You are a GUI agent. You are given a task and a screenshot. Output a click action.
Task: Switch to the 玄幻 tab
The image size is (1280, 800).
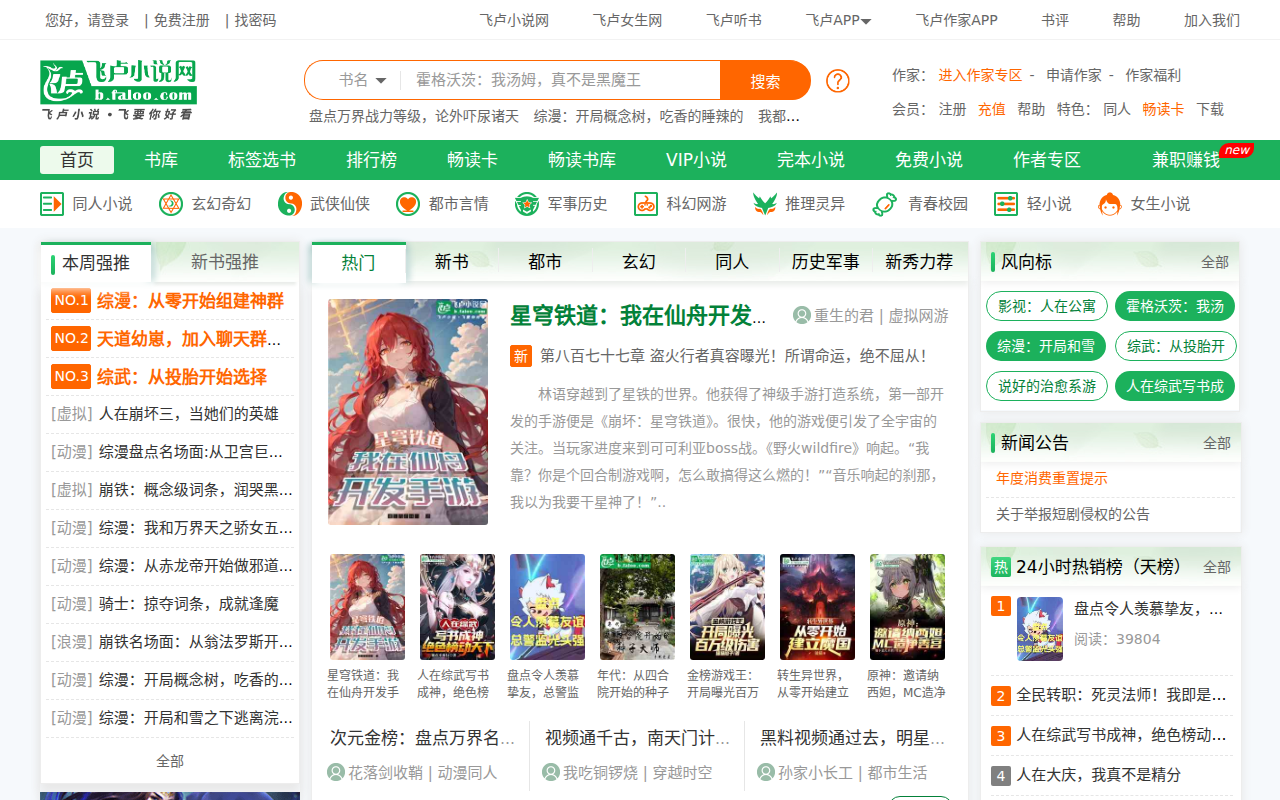(x=639, y=262)
